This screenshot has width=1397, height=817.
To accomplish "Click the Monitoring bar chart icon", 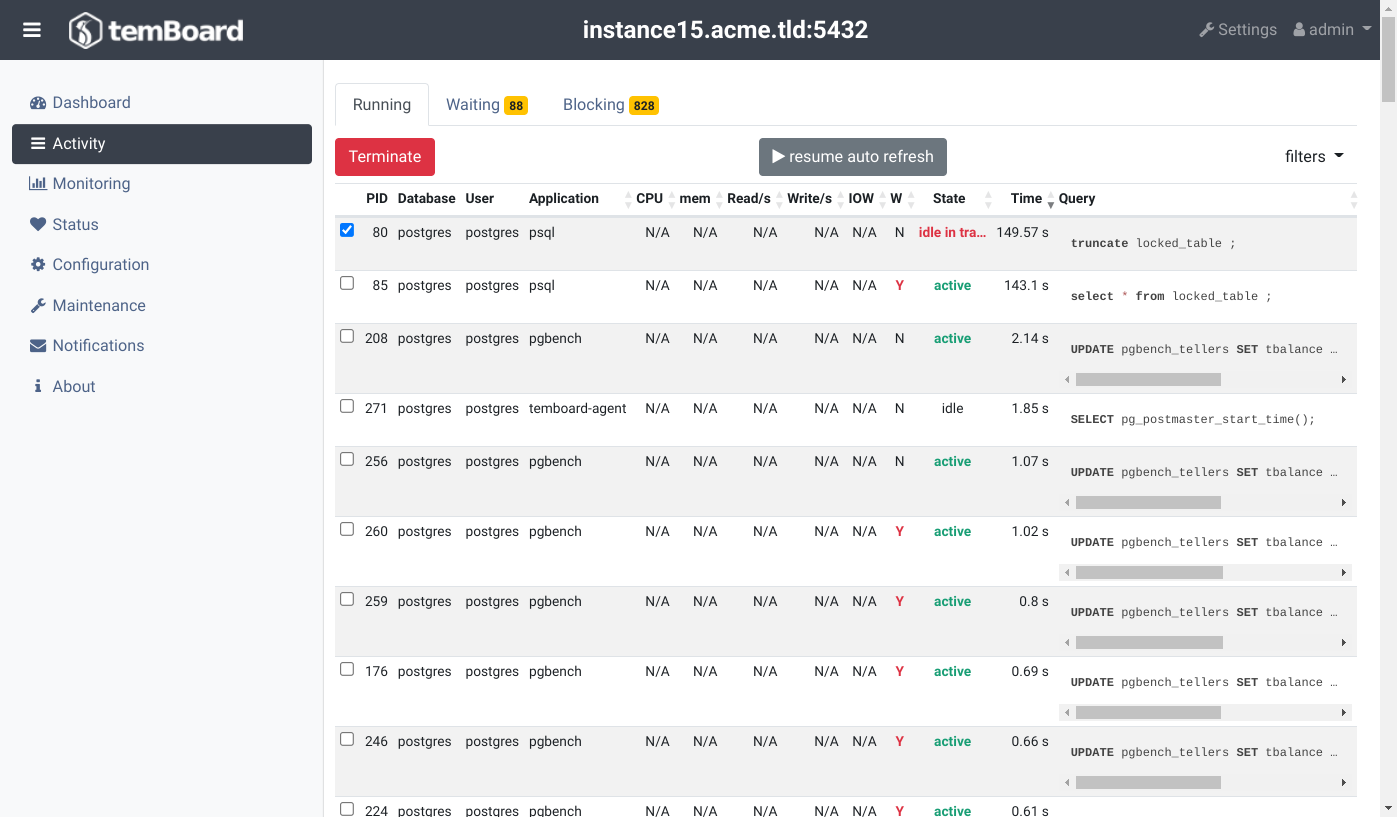I will pos(38,184).
